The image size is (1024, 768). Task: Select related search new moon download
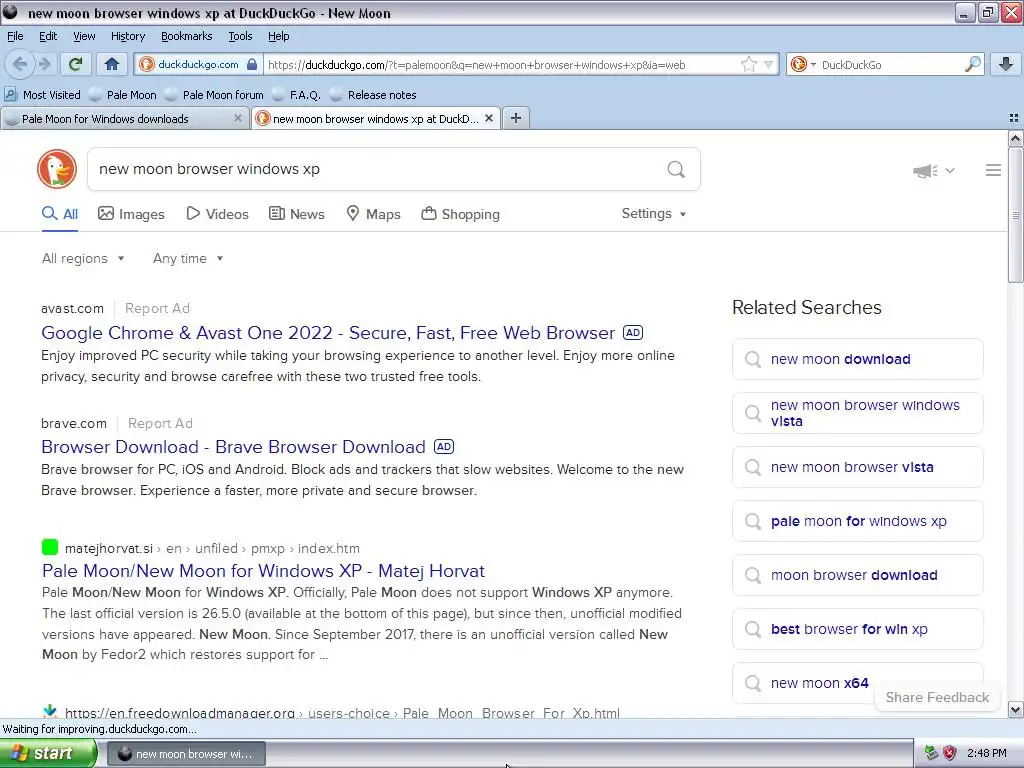tap(857, 359)
